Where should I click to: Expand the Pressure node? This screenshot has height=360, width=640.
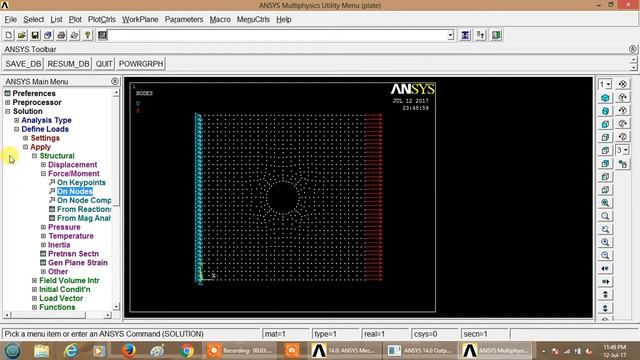[43, 227]
